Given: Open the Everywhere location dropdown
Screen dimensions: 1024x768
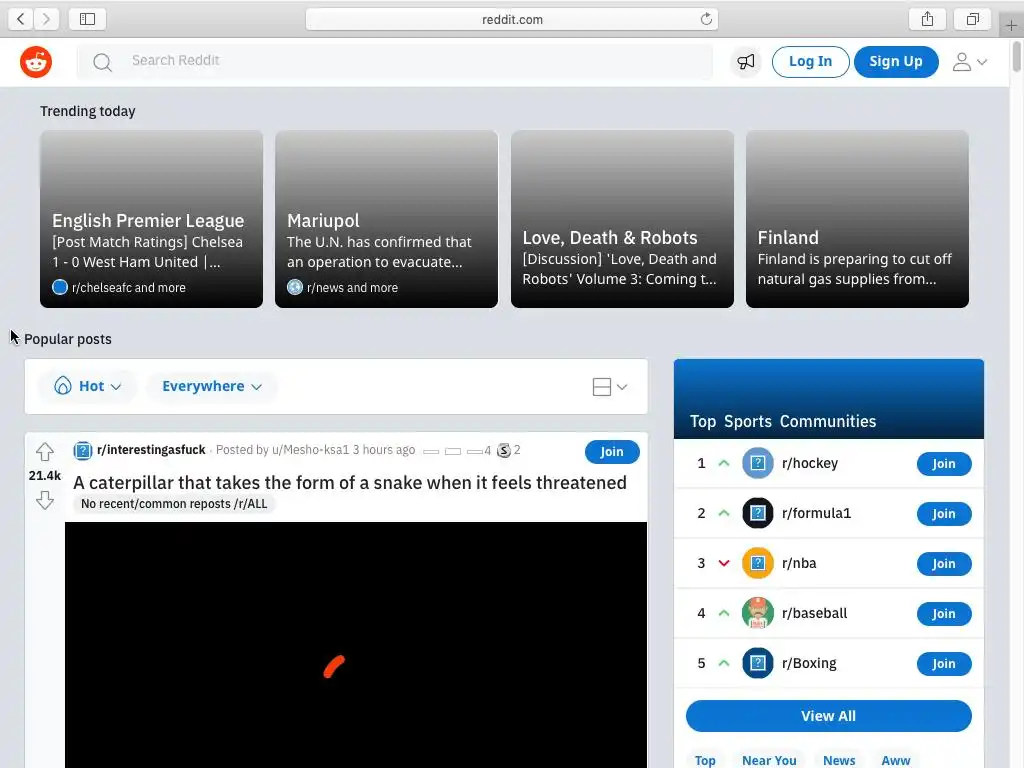Looking at the screenshot, I should pos(212,386).
